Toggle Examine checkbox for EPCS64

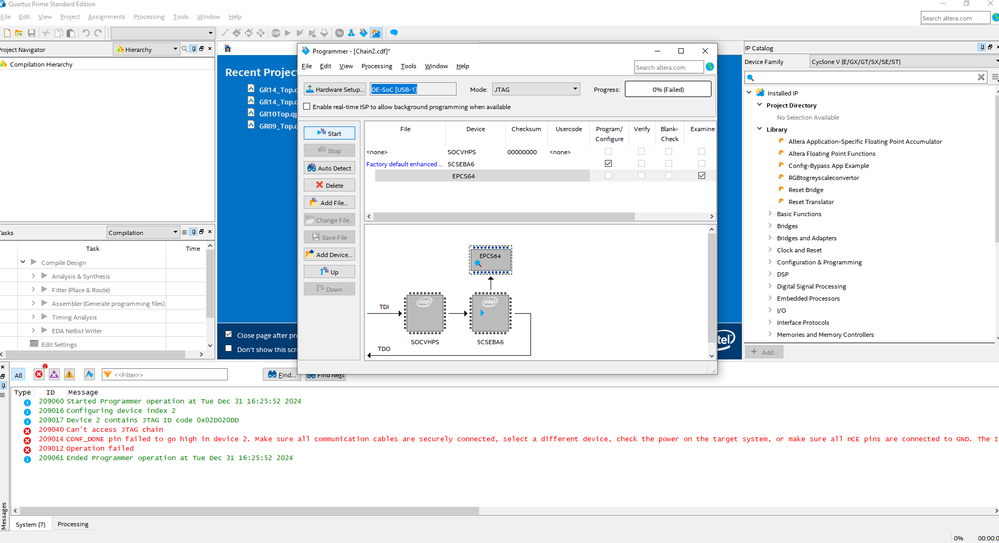(701, 176)
